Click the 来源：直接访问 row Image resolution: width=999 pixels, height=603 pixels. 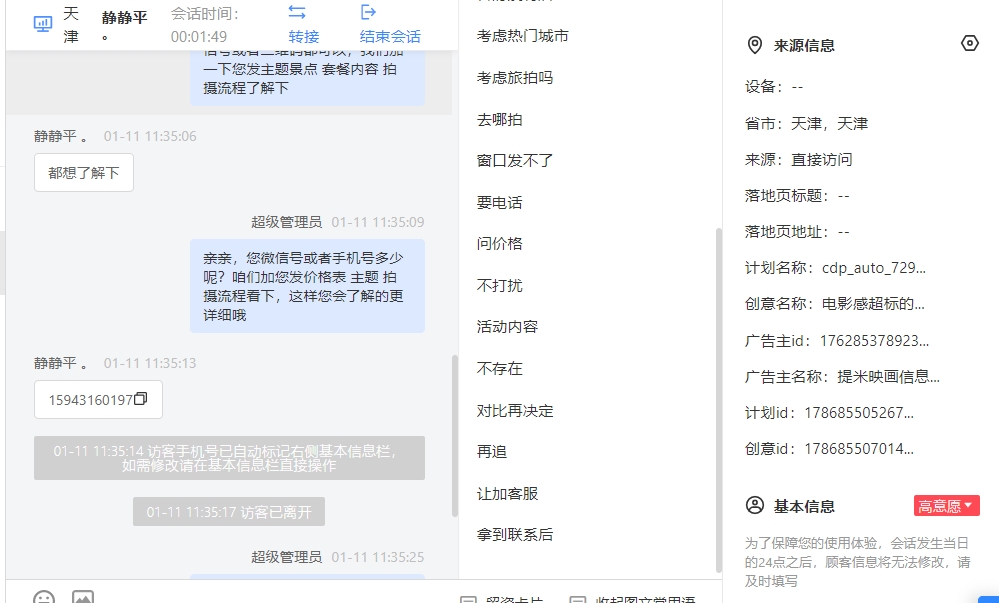[798, 159]
